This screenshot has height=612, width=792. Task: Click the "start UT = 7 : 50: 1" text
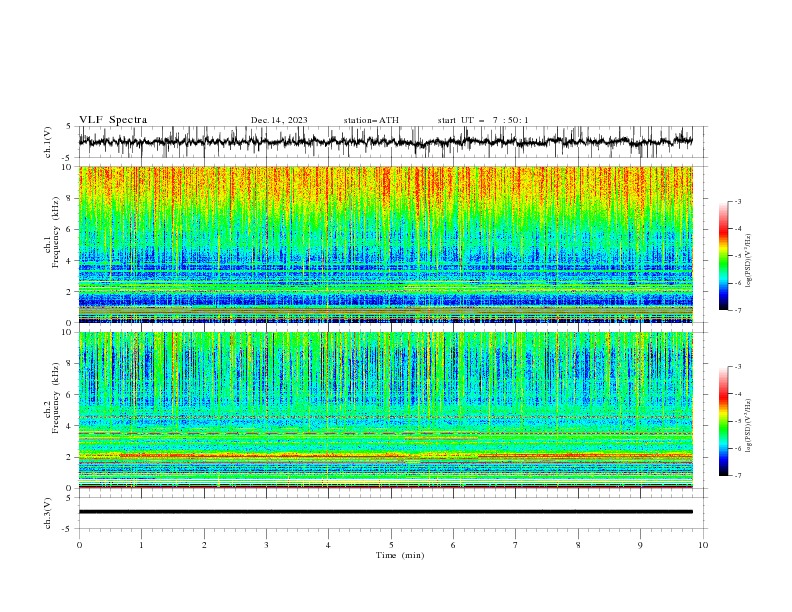tap(483, 120)
